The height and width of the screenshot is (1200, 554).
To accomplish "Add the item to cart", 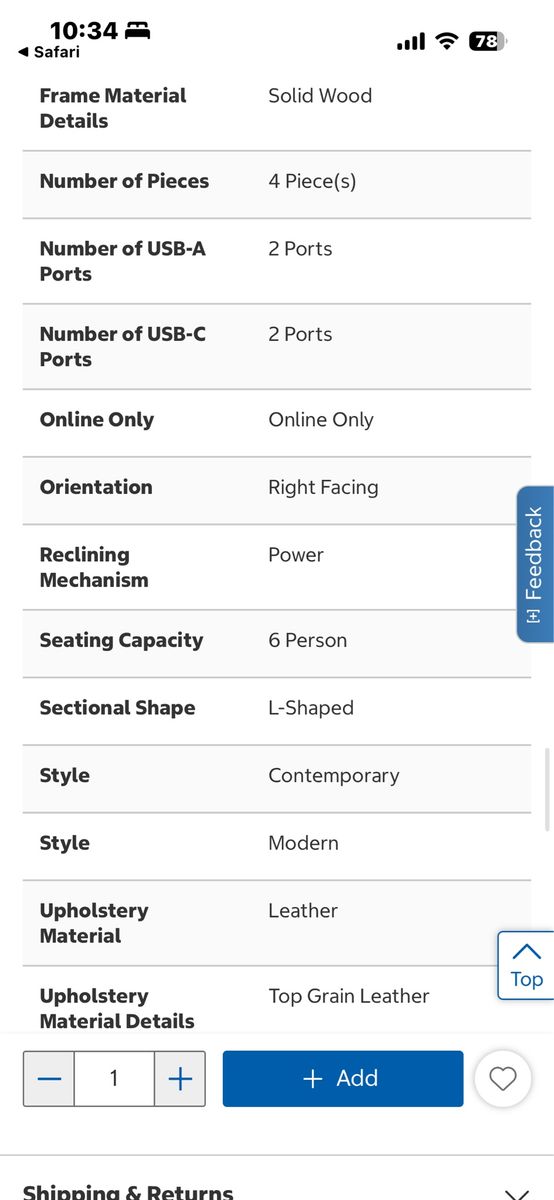I will pyautogui.click(x=343, y=1078).
